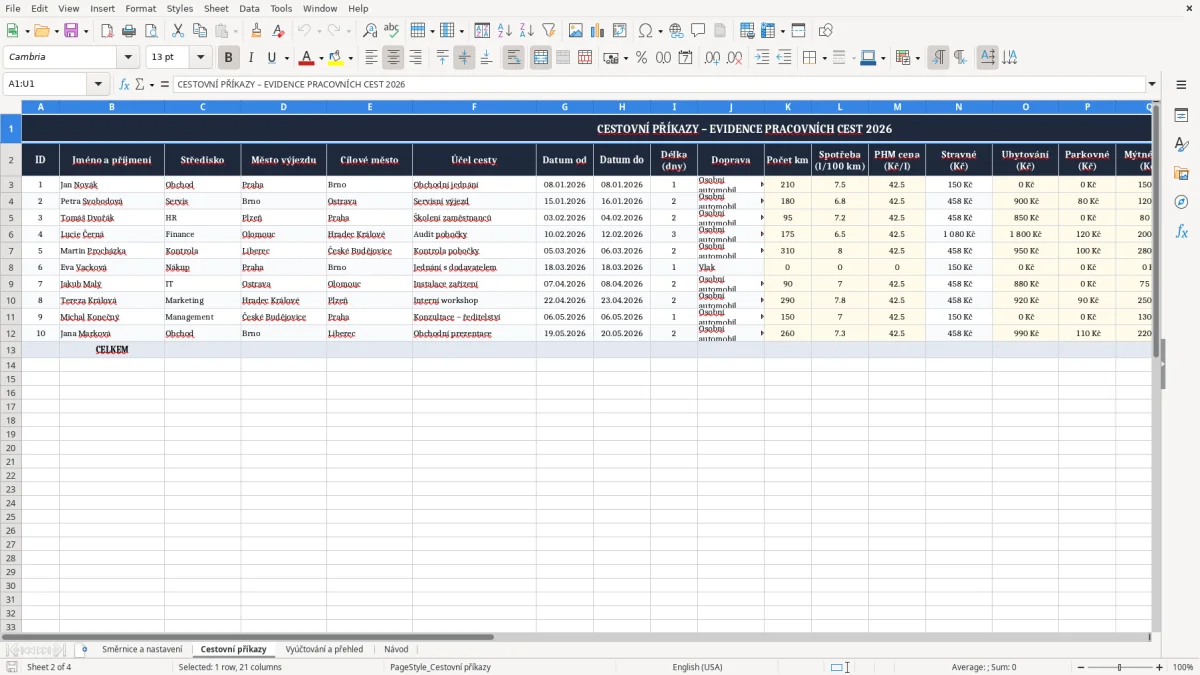Open the Font Size dropdown
Viewport: 1200px width, 675px height.
[x=200, y=58]
